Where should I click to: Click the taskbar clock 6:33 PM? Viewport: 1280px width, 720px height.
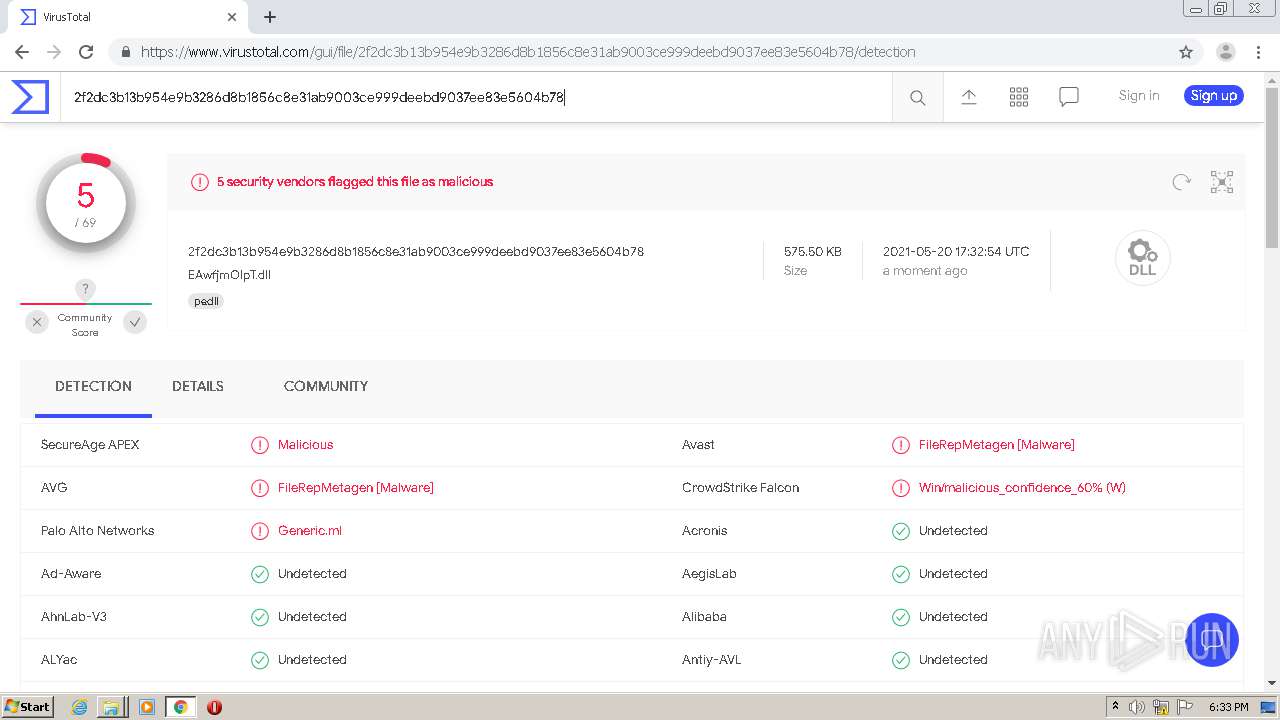[x=1228, y=707]
